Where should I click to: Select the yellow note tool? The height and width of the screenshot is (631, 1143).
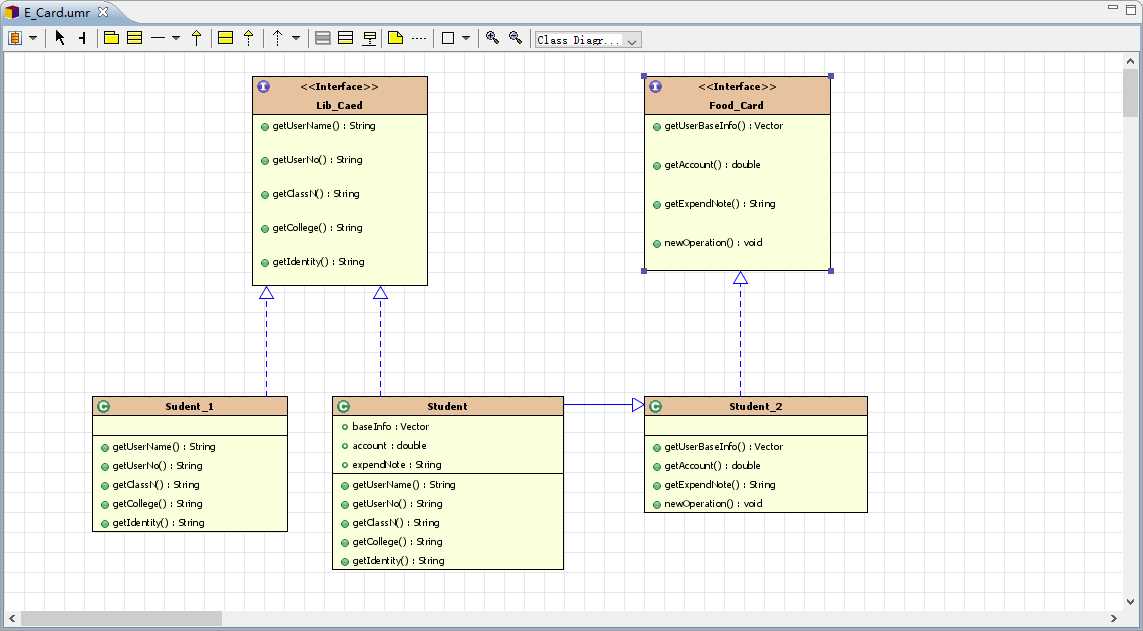click(396, 38)
